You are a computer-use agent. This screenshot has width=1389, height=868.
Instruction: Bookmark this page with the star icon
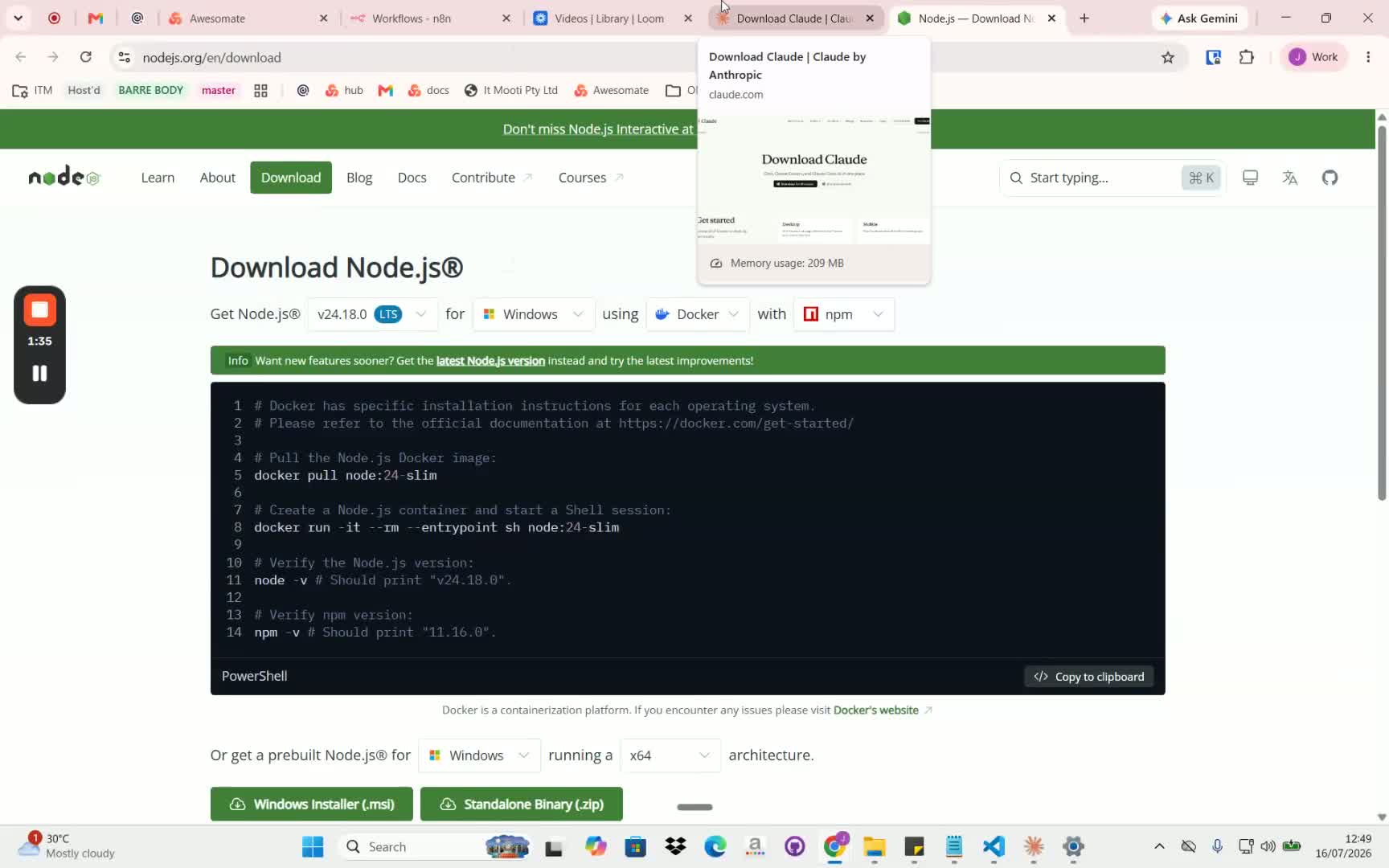1168,57
